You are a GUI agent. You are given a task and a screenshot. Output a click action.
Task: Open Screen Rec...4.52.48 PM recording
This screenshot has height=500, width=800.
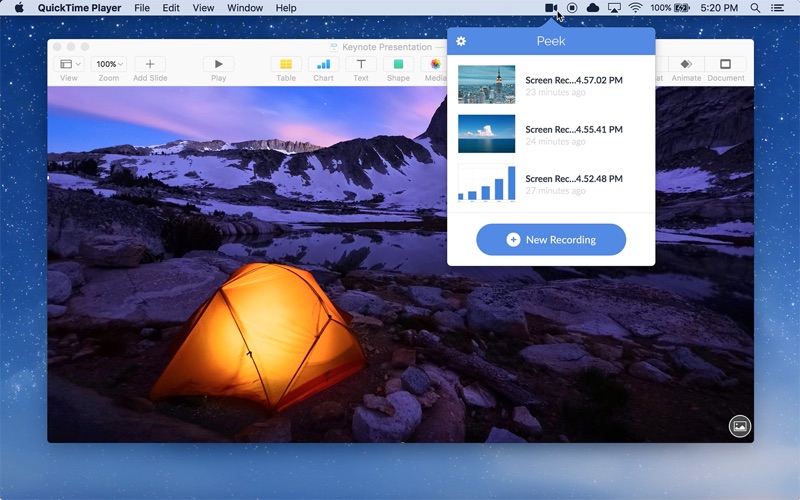click(551, 183)
